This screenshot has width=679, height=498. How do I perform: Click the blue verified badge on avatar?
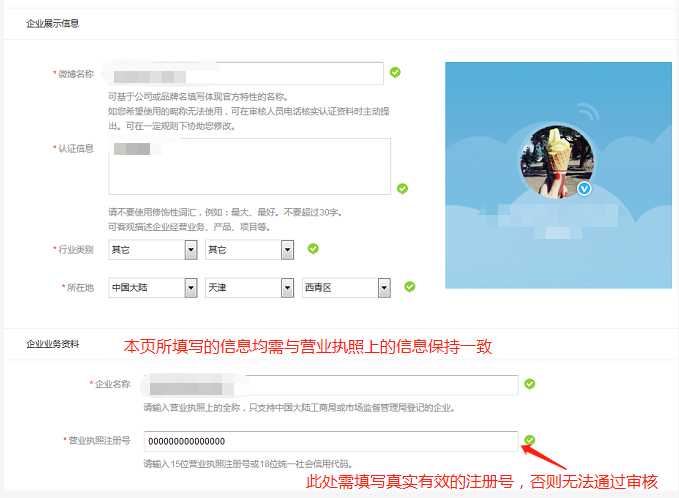click(585, 188)
